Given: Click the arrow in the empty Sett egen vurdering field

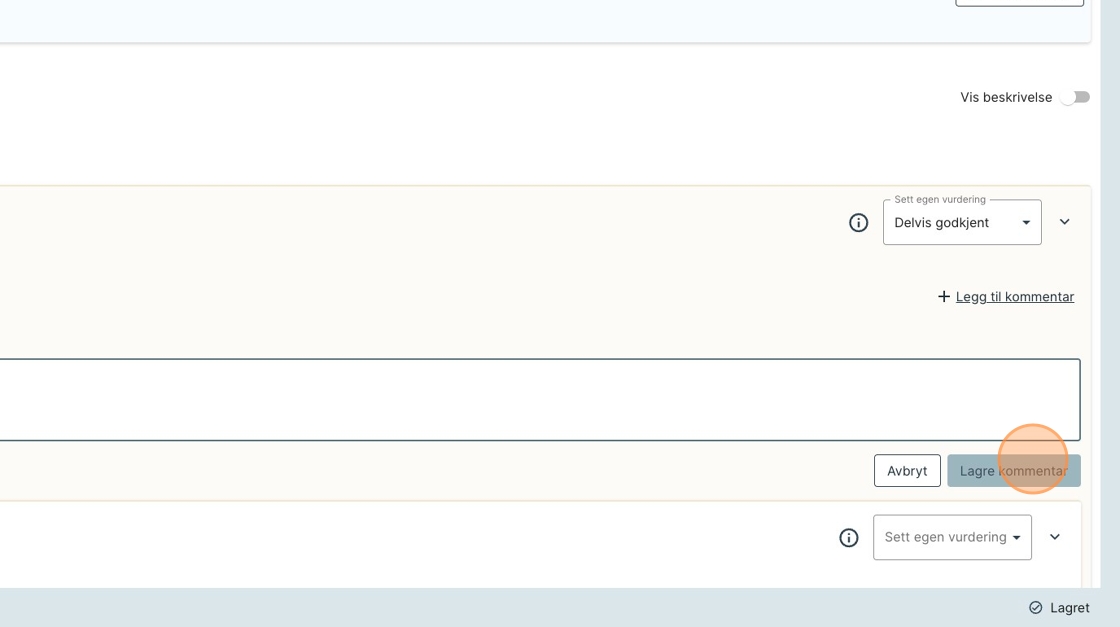Looking at the screenshot, I should [1017, 538].
